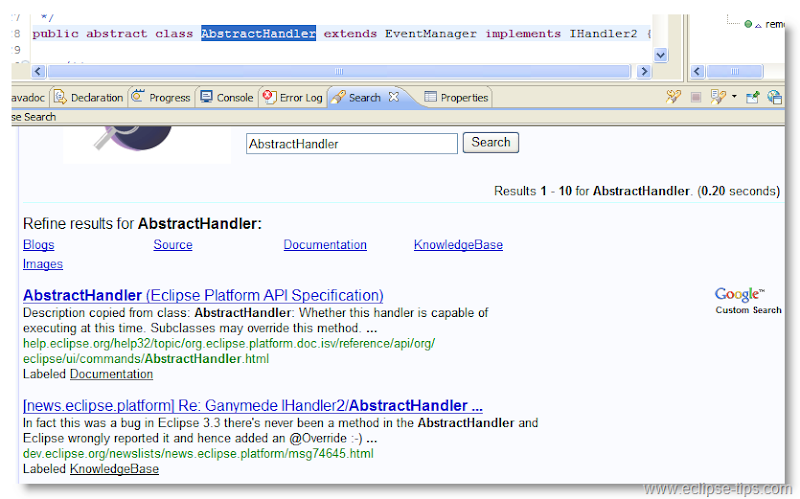
Task: Click the search history flashlight-document icon
Action: click(718, 97)
